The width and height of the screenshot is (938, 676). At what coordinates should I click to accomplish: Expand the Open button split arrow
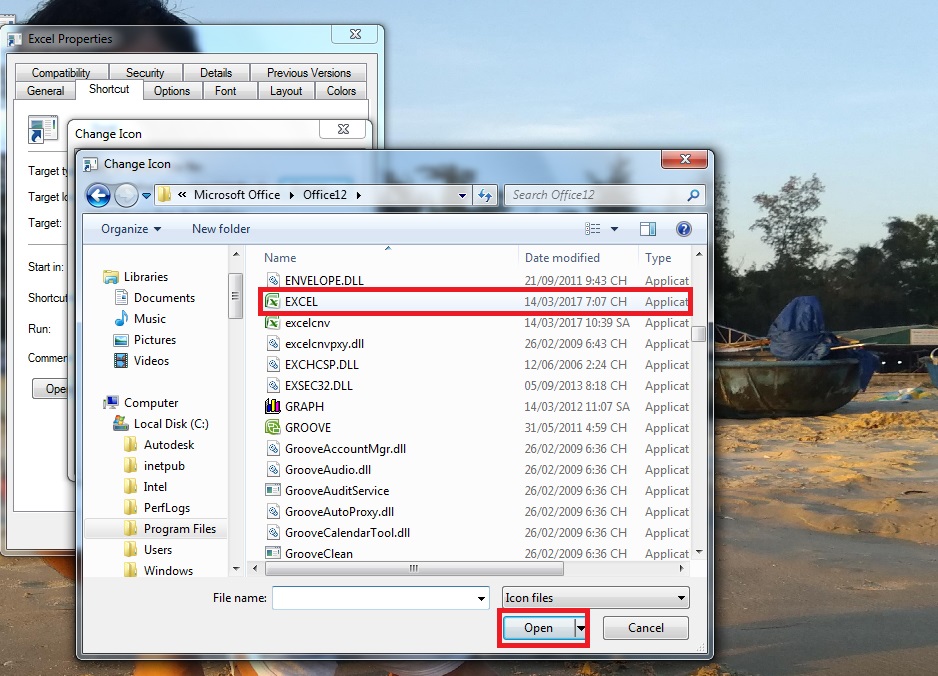(580, 628)
